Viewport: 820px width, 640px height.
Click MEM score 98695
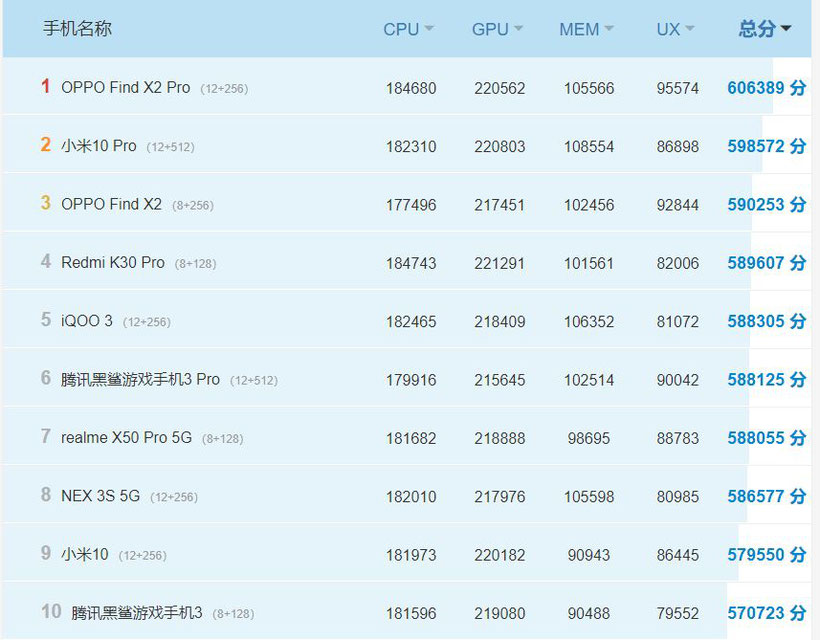[589, 438]
